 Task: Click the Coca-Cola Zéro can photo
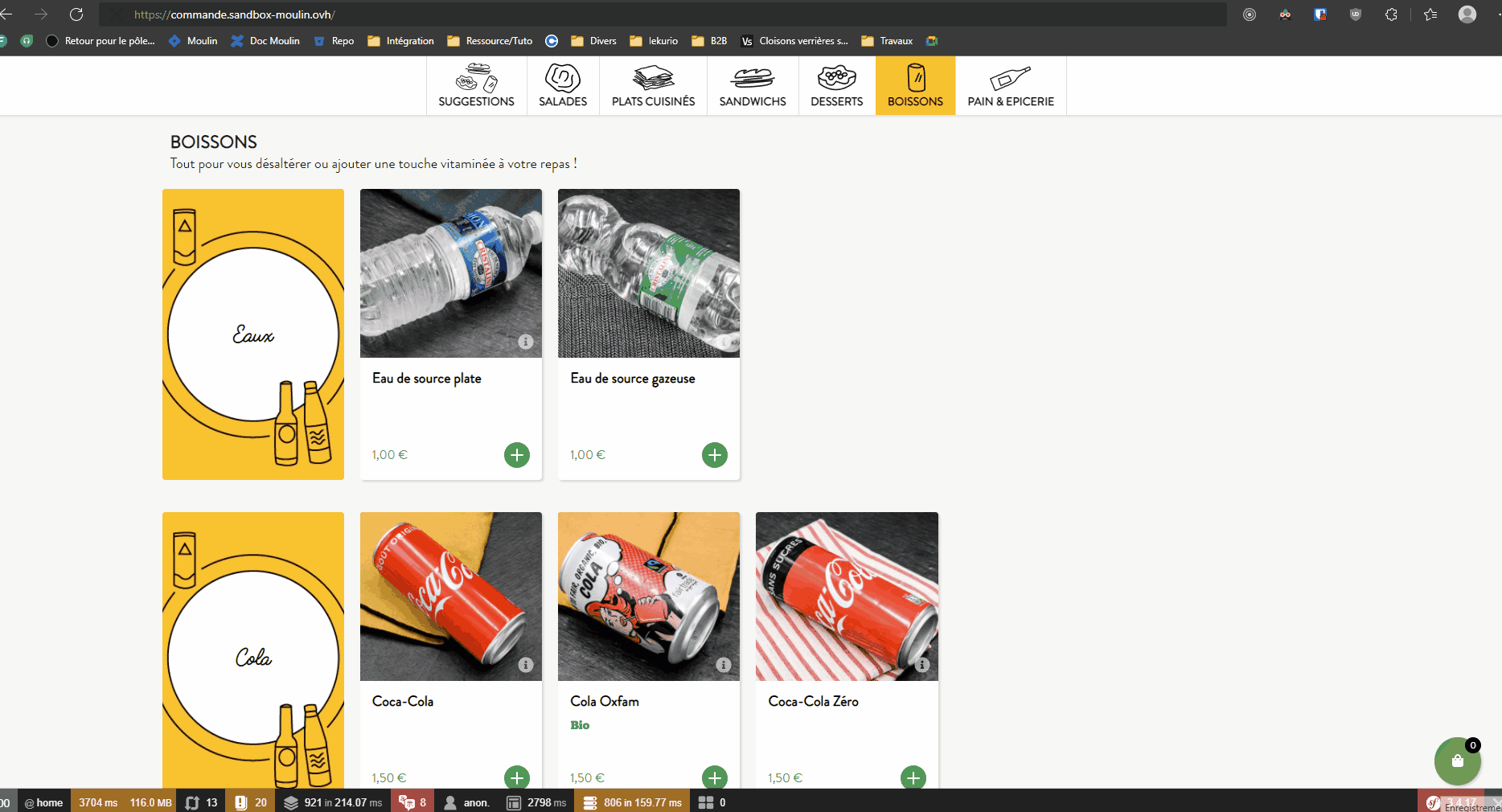847,597
